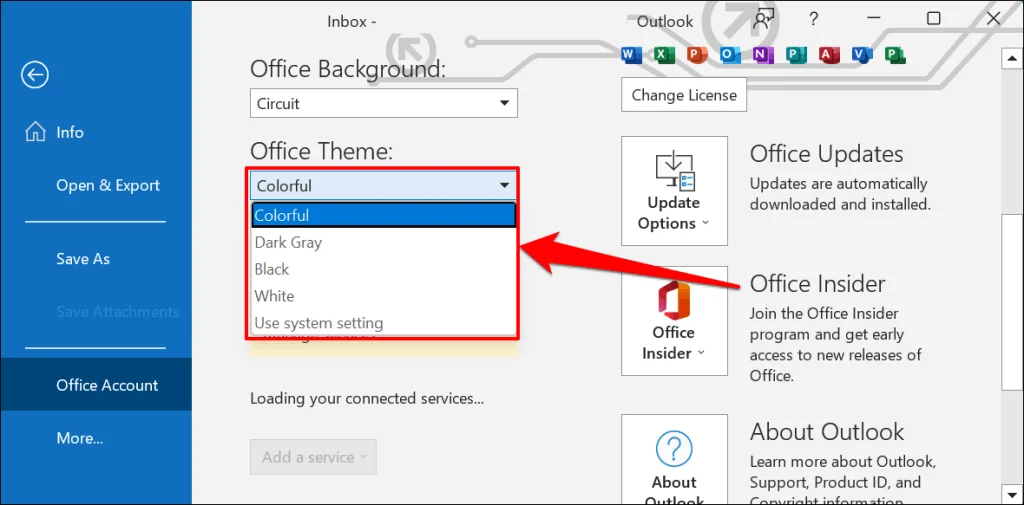The image size is (1024, 505).
Task: Open the feedback icon in title bar
Action: pyautogui.click(x=764, y=19)
